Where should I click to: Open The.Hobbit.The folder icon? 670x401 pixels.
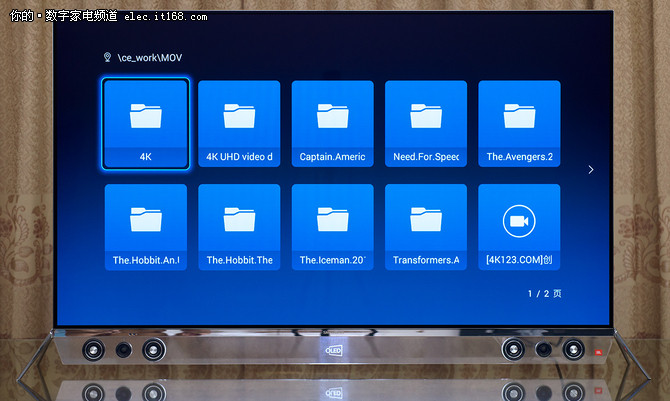click(239, 219)
